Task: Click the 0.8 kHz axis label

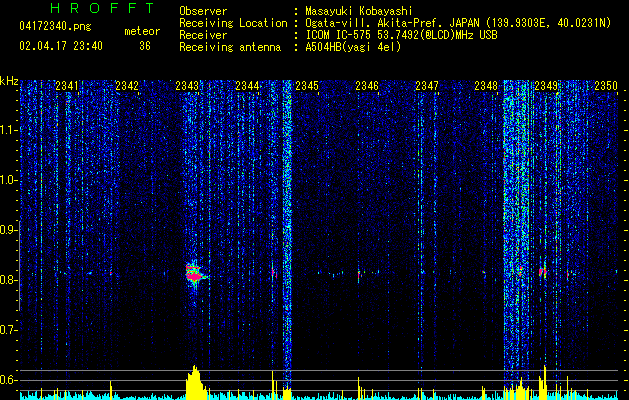Action: tap(8, 280)
